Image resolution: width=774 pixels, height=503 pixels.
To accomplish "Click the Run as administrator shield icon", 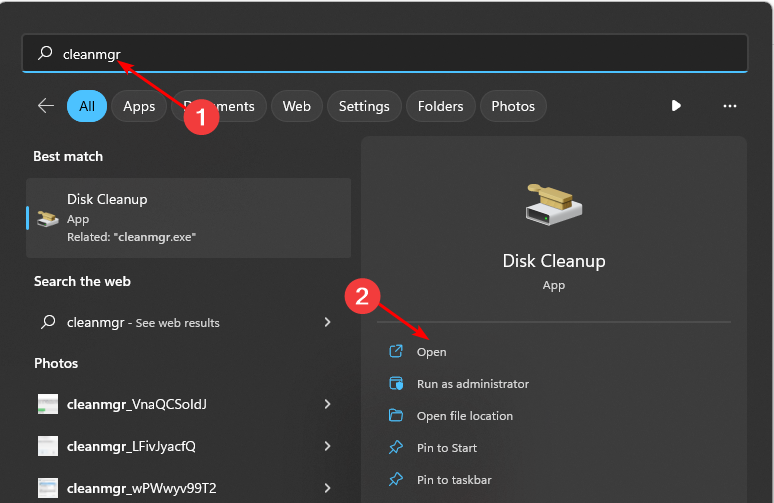I will [x=396, y=384].
